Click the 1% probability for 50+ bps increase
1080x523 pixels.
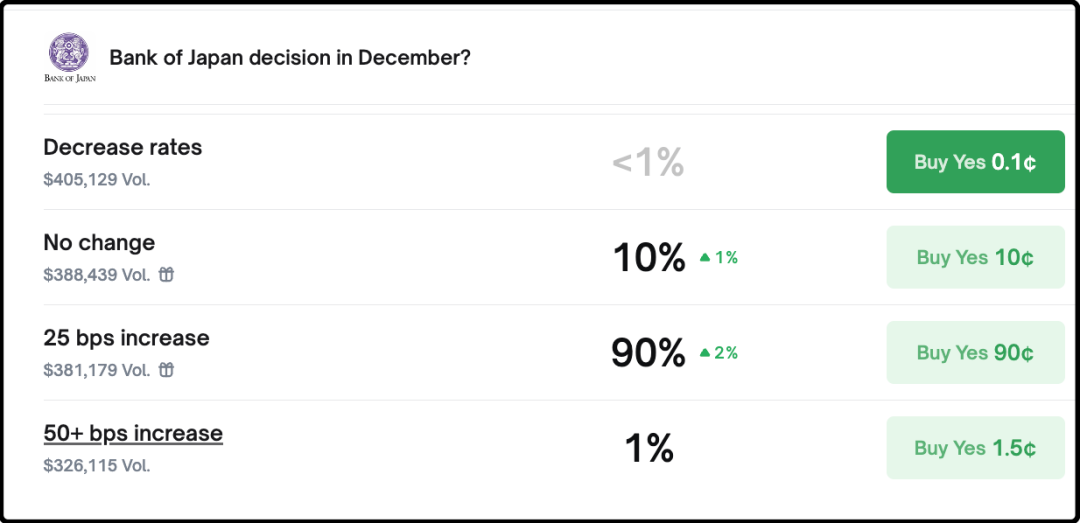[649, 448]
